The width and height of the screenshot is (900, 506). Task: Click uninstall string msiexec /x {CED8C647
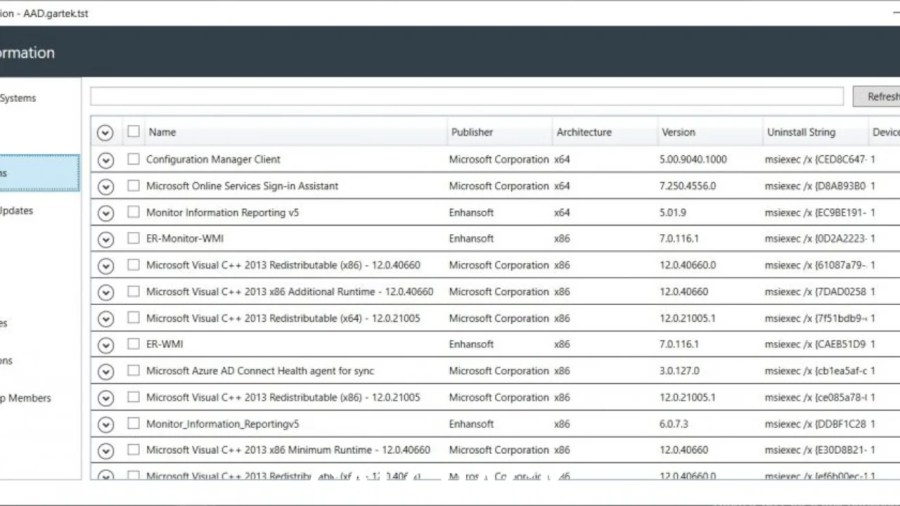(815, 159)
